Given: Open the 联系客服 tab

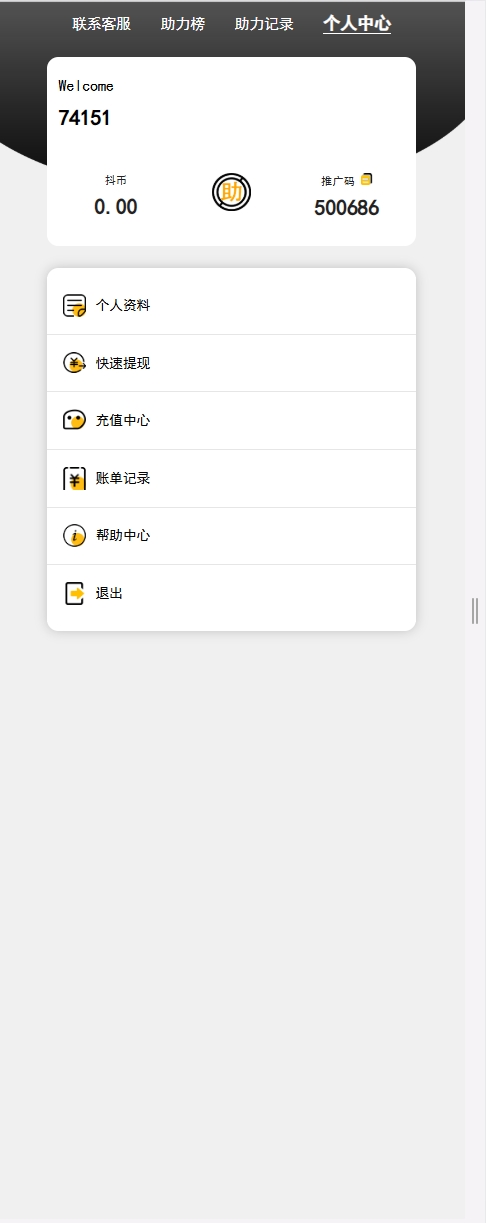Looking at the screenshot, I should click(102, 24).
